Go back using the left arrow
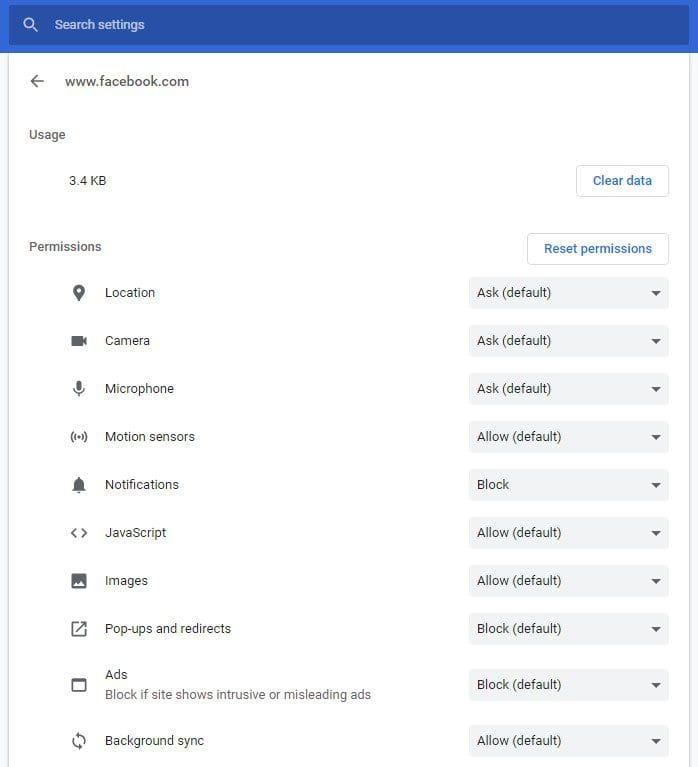 [37, 81]
